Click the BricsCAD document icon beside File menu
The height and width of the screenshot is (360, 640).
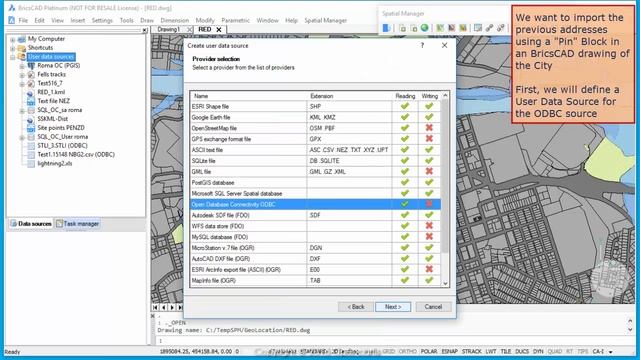click(11, 20)
